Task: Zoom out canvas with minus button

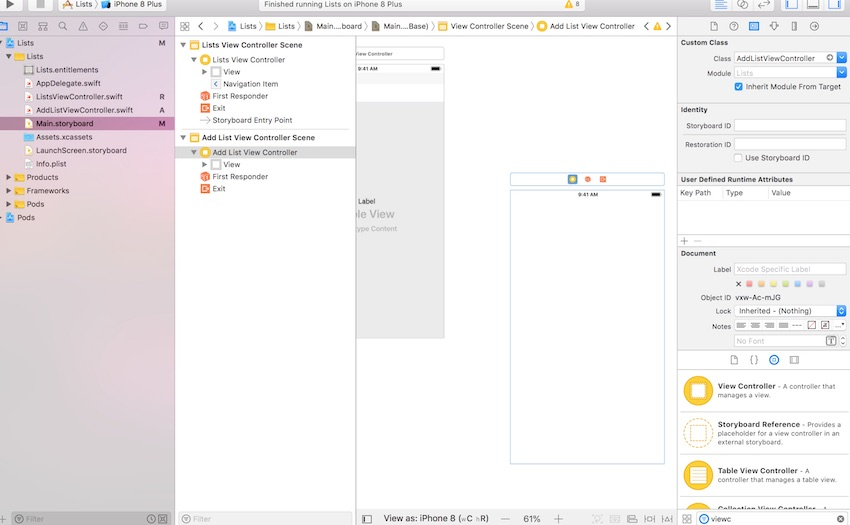Action: coord(505,519)
